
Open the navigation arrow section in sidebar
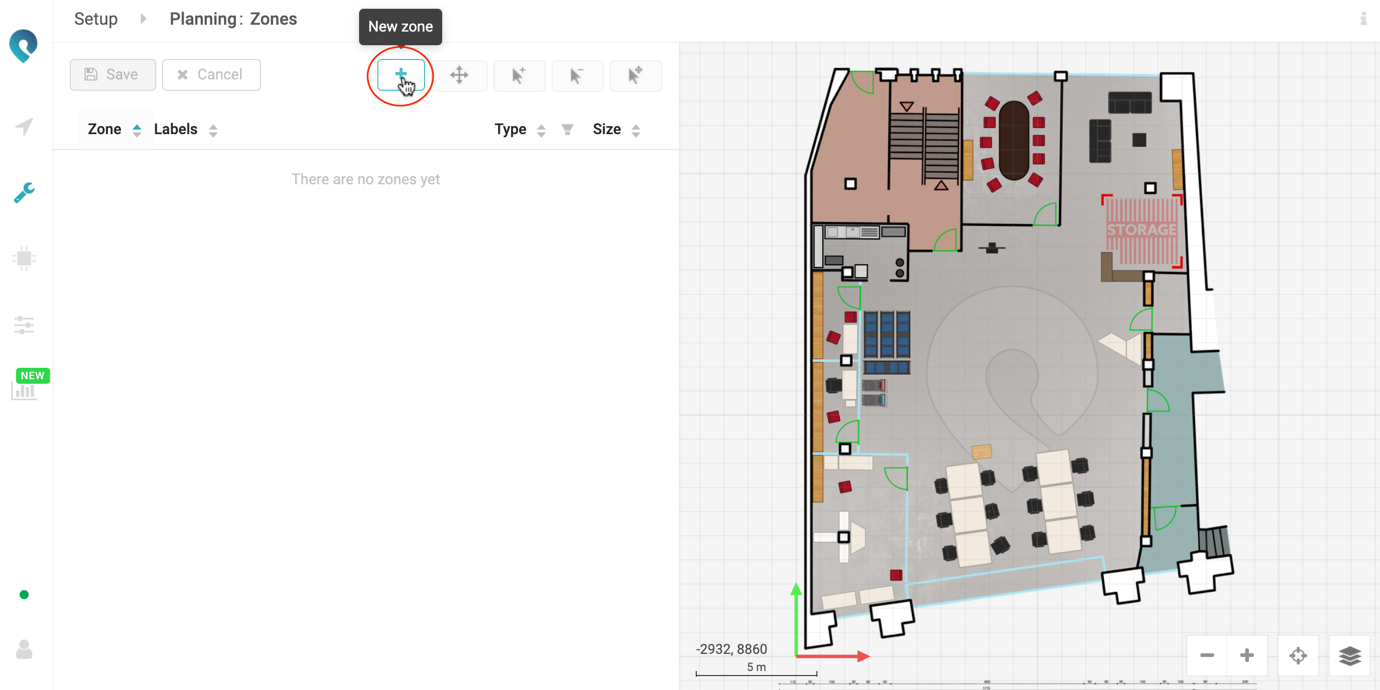tap(24, 127)
